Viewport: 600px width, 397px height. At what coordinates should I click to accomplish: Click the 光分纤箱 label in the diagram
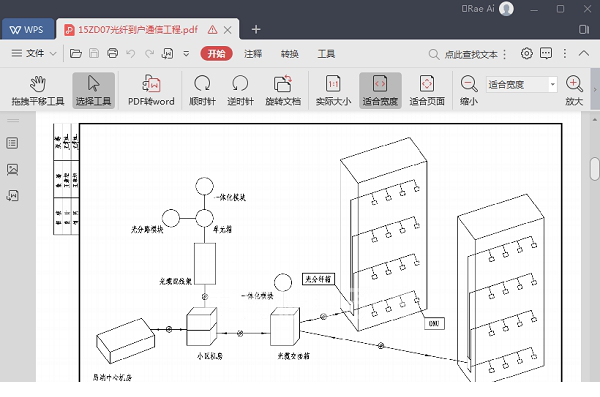[318, 279]
